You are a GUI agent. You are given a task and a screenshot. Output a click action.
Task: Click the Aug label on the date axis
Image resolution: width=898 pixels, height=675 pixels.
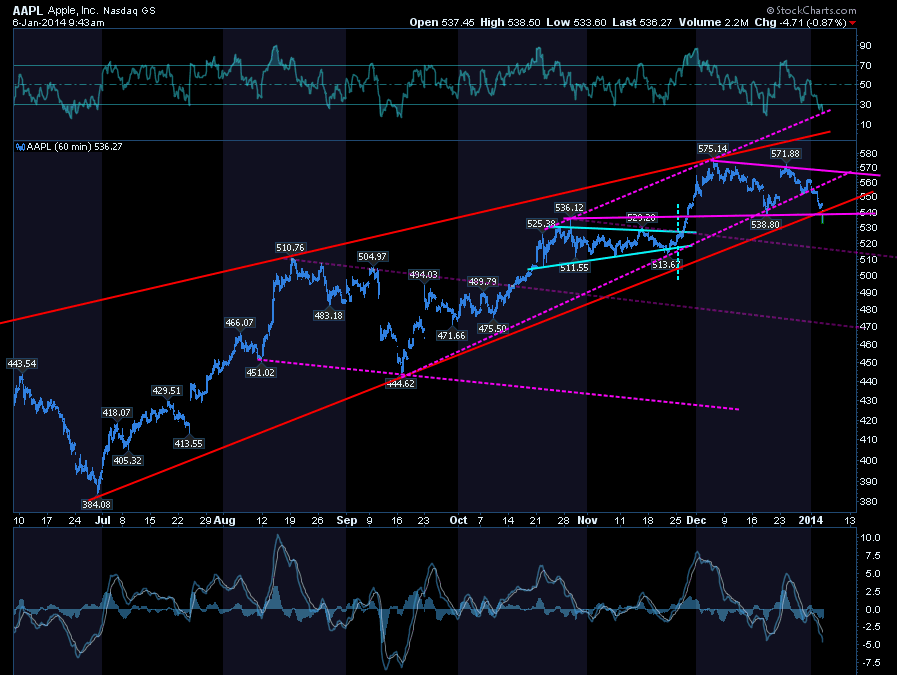pos(224,520)
